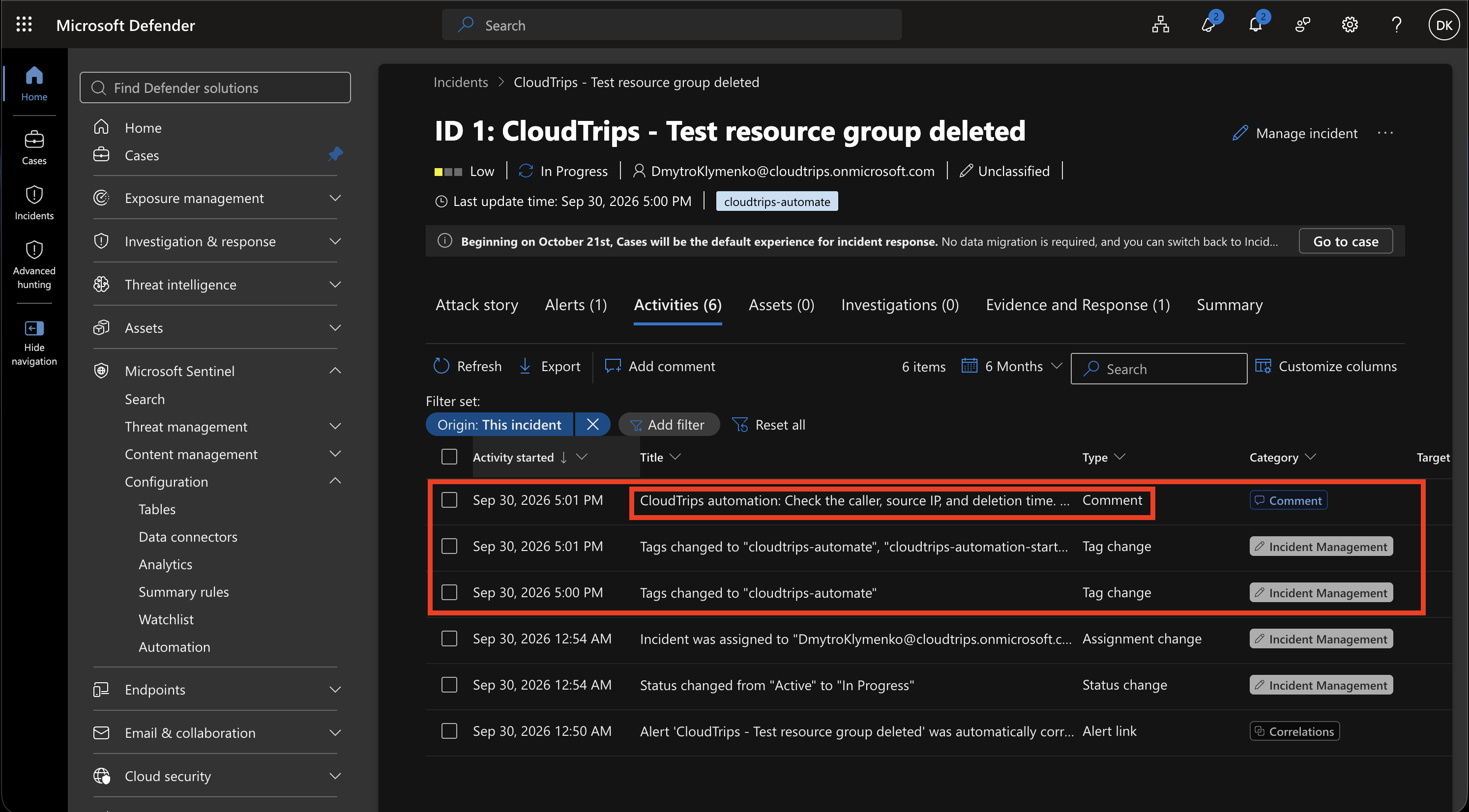Open the DK account avatar
Screen dimensions: 1469x812
pos(1444,25)
